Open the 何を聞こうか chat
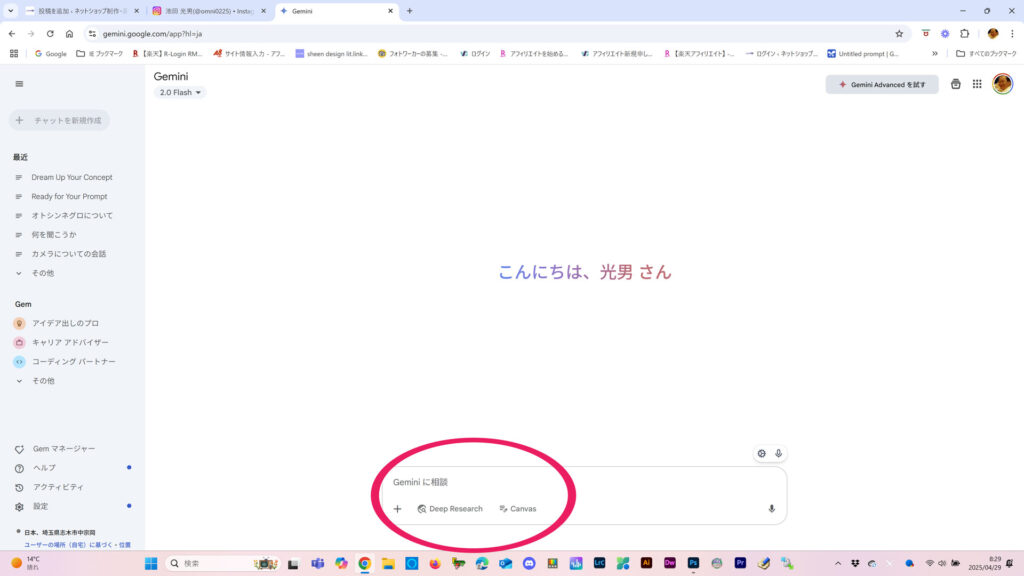 (54, 234)
